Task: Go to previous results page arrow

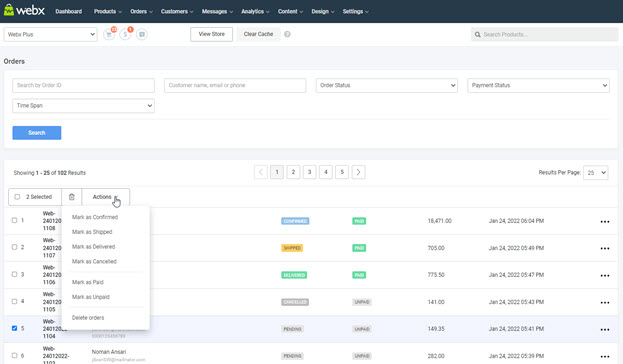Action: pos(261,172)
